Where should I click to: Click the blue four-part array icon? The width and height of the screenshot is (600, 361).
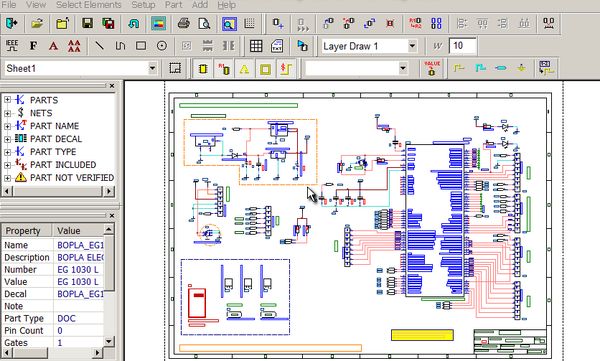tap(436, 24)
